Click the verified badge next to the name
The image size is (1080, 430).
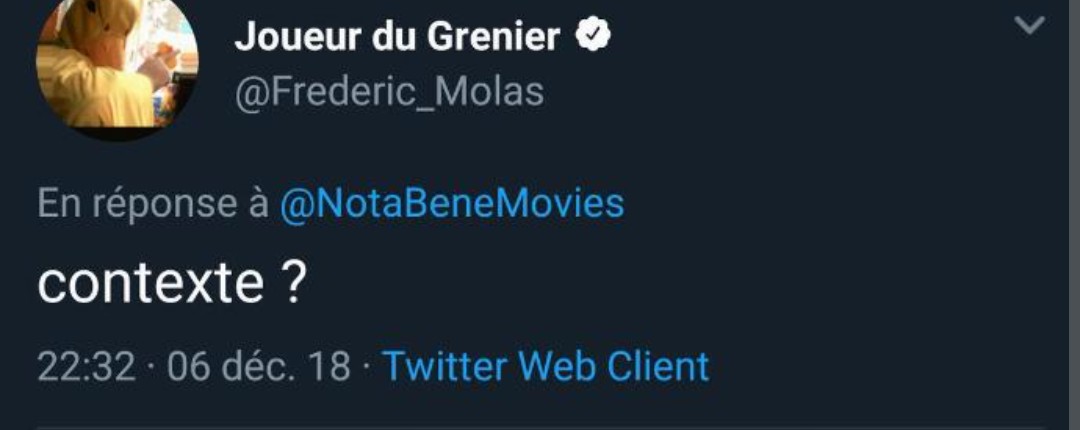click(594, 38)
